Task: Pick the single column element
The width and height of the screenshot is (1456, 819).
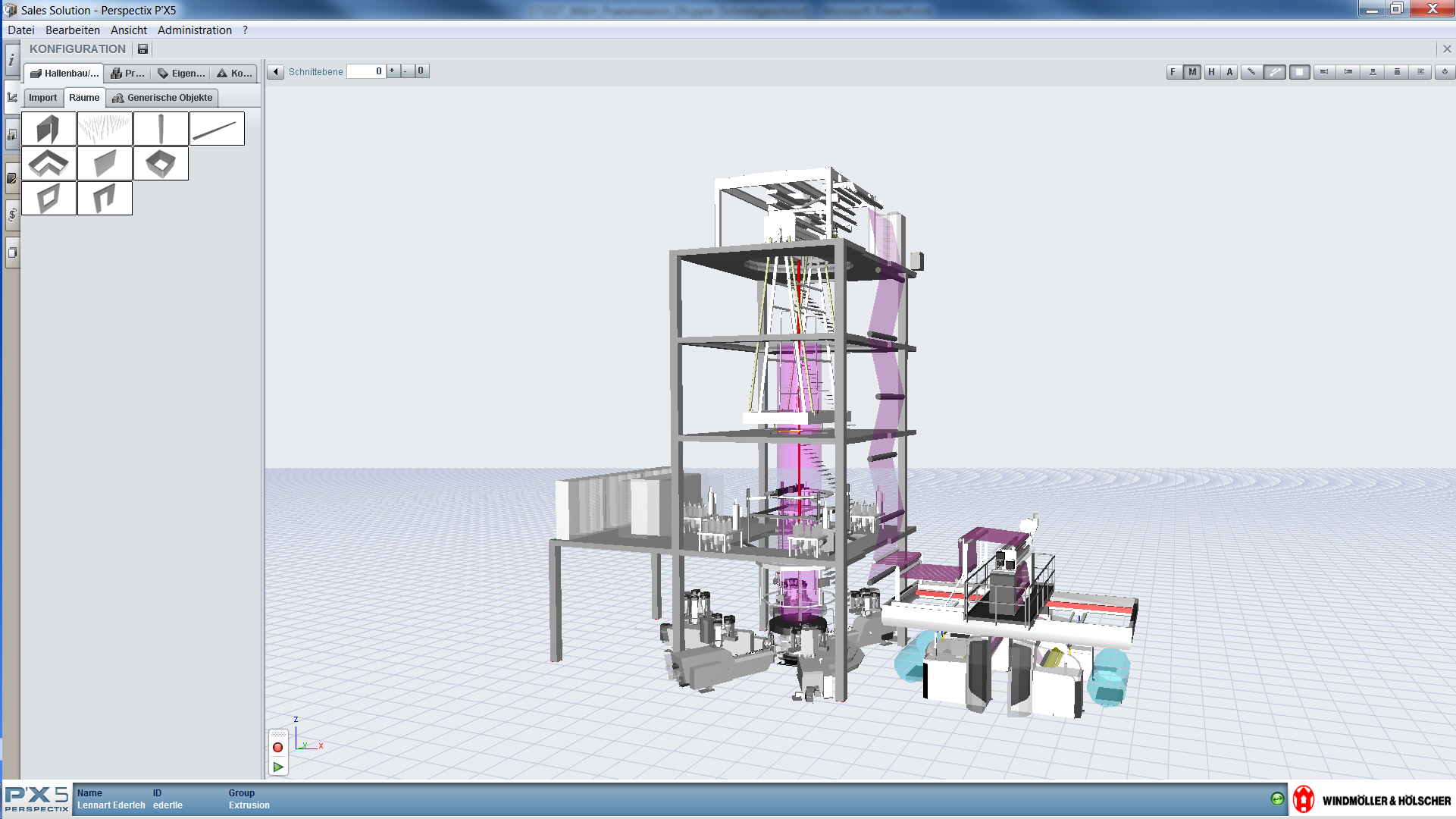Action: (x=161, y=128)
